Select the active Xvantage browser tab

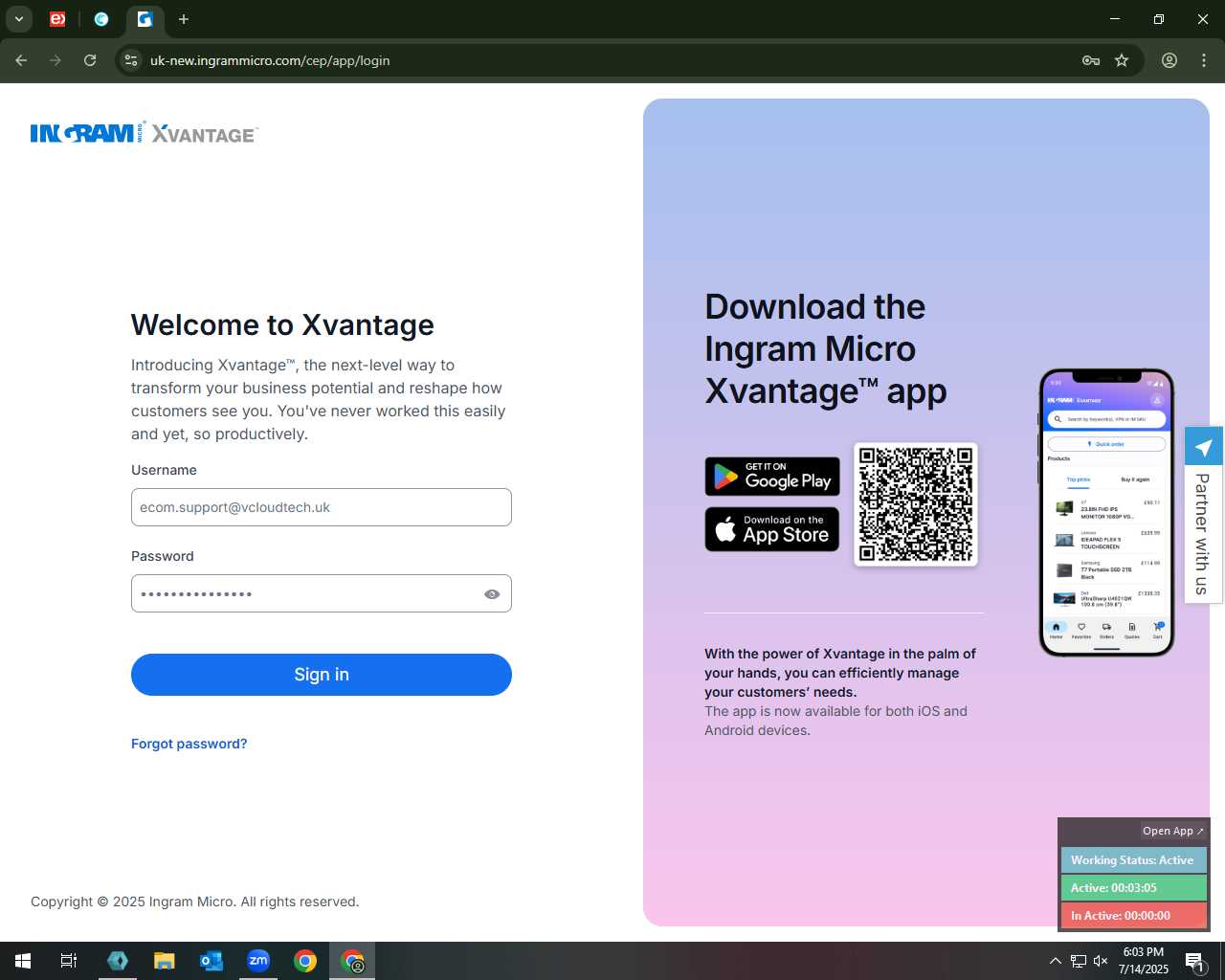(145, 19)
